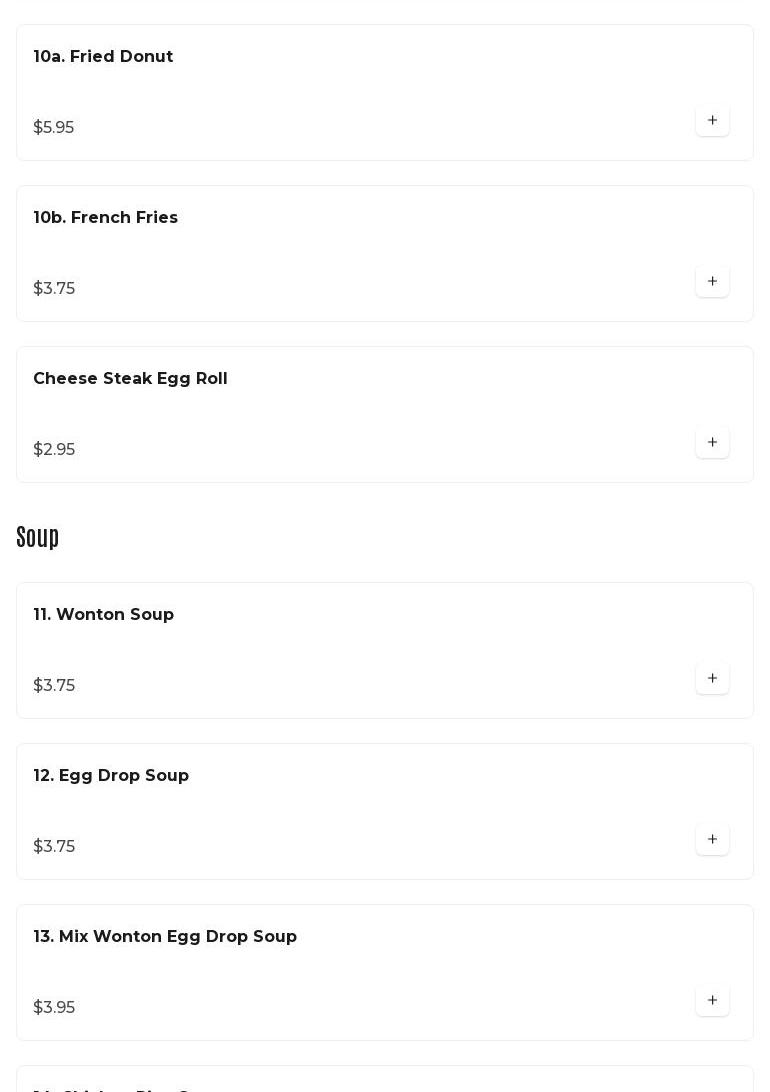Select the $3.95 mixed soup price
The height and width of the screenshot is (1092, 770).
click(54, 1008)
